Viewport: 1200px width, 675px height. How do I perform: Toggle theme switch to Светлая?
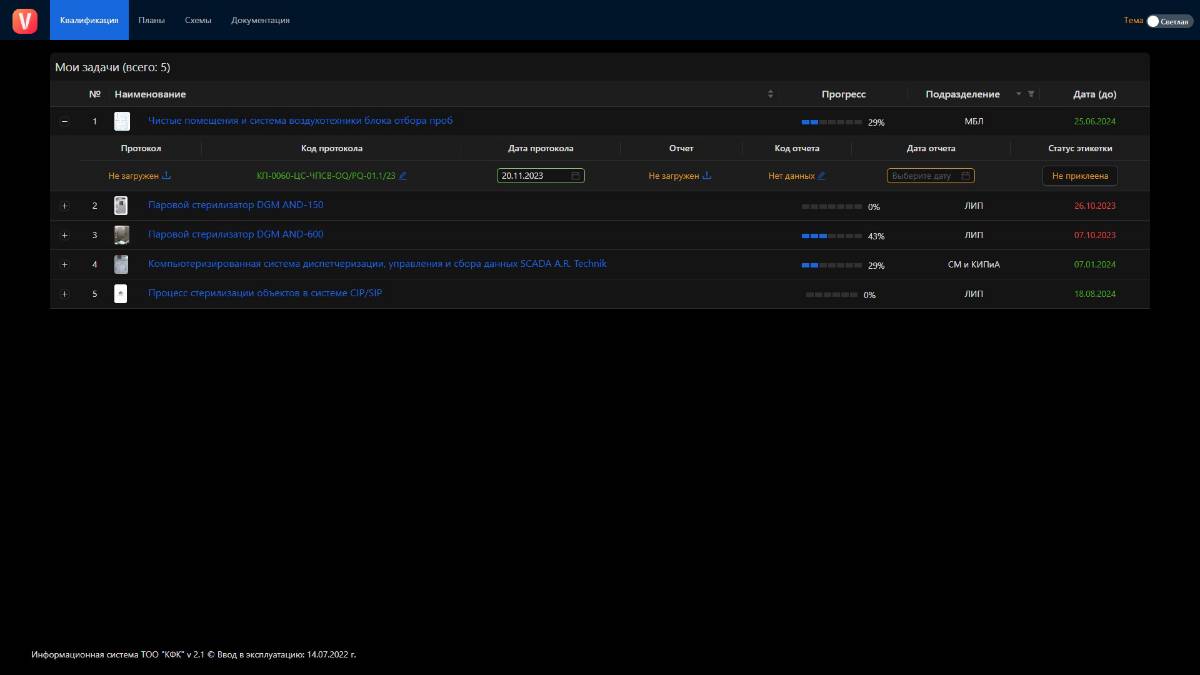pos(1170,21)
